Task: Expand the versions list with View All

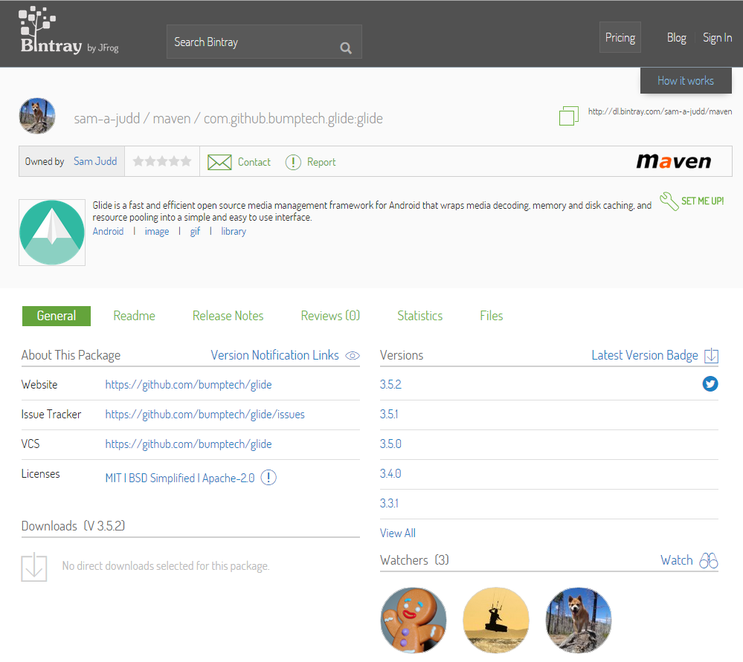Action: point(397,533)
